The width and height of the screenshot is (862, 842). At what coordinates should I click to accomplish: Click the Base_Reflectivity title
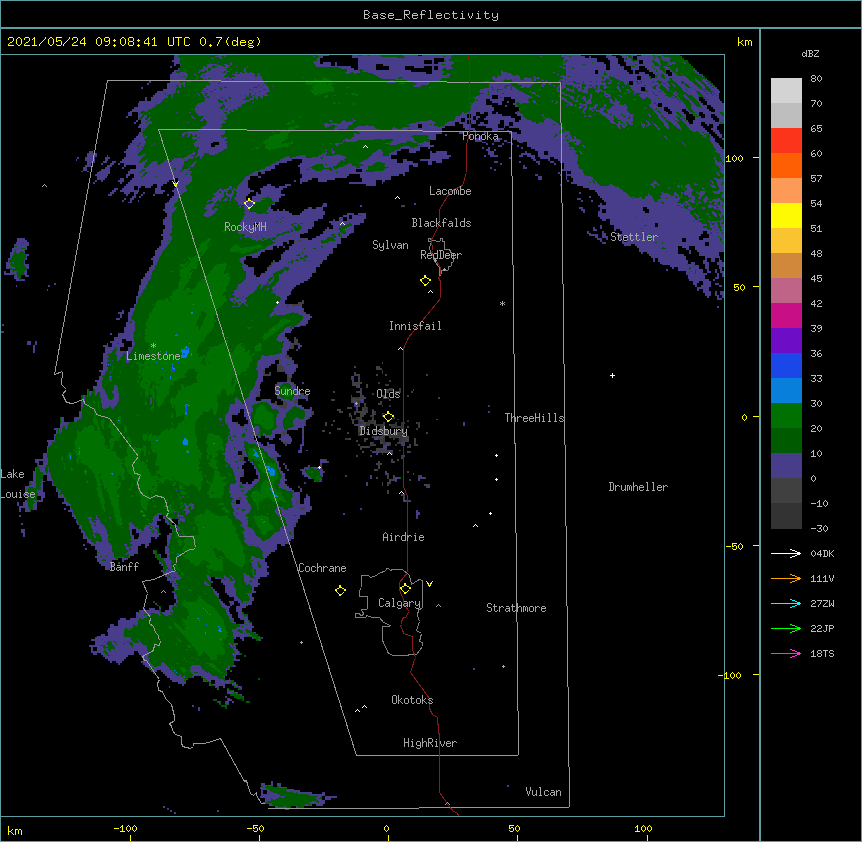pyautogui.click(x=431, y=15)
